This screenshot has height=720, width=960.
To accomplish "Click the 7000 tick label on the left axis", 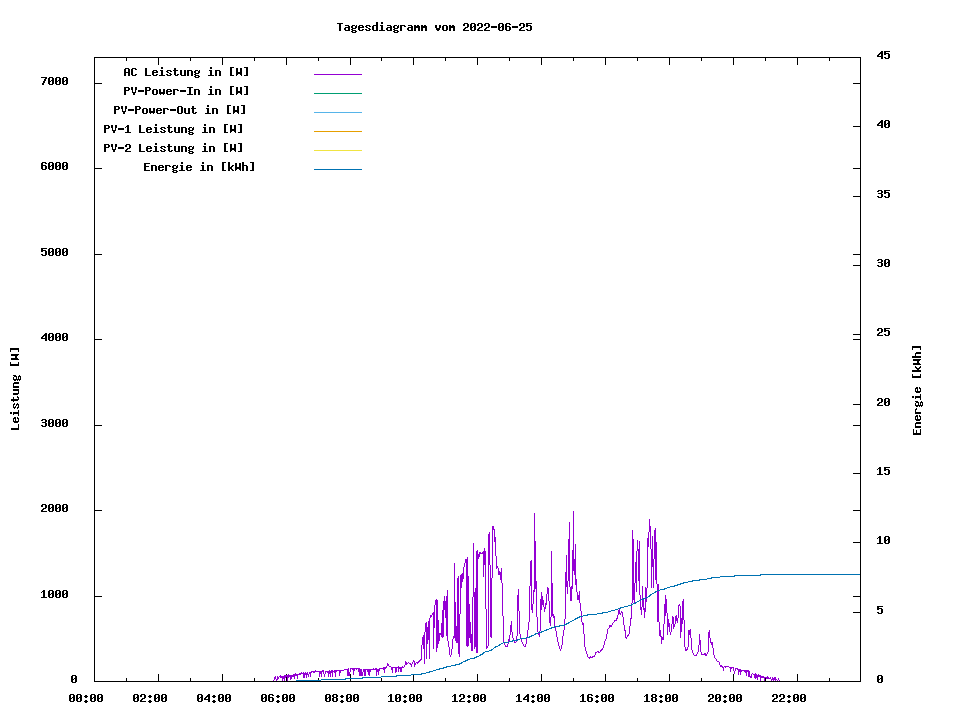I will 54,81.
